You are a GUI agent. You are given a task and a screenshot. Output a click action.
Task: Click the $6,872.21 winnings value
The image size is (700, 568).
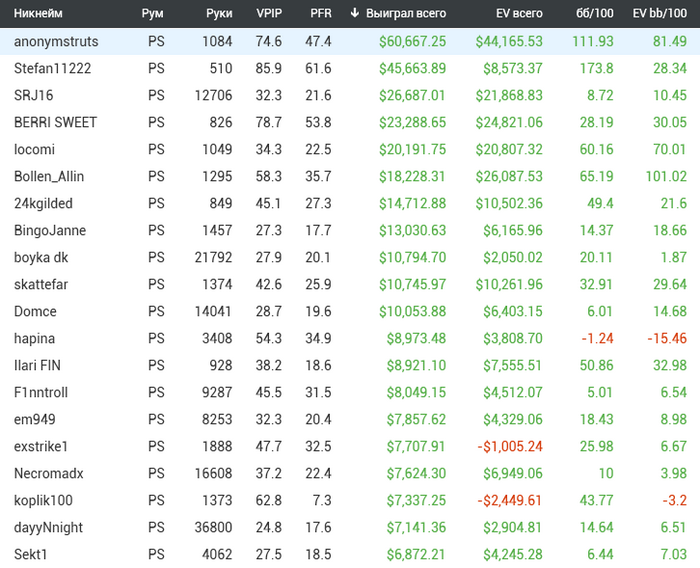(x=416, y=554)
